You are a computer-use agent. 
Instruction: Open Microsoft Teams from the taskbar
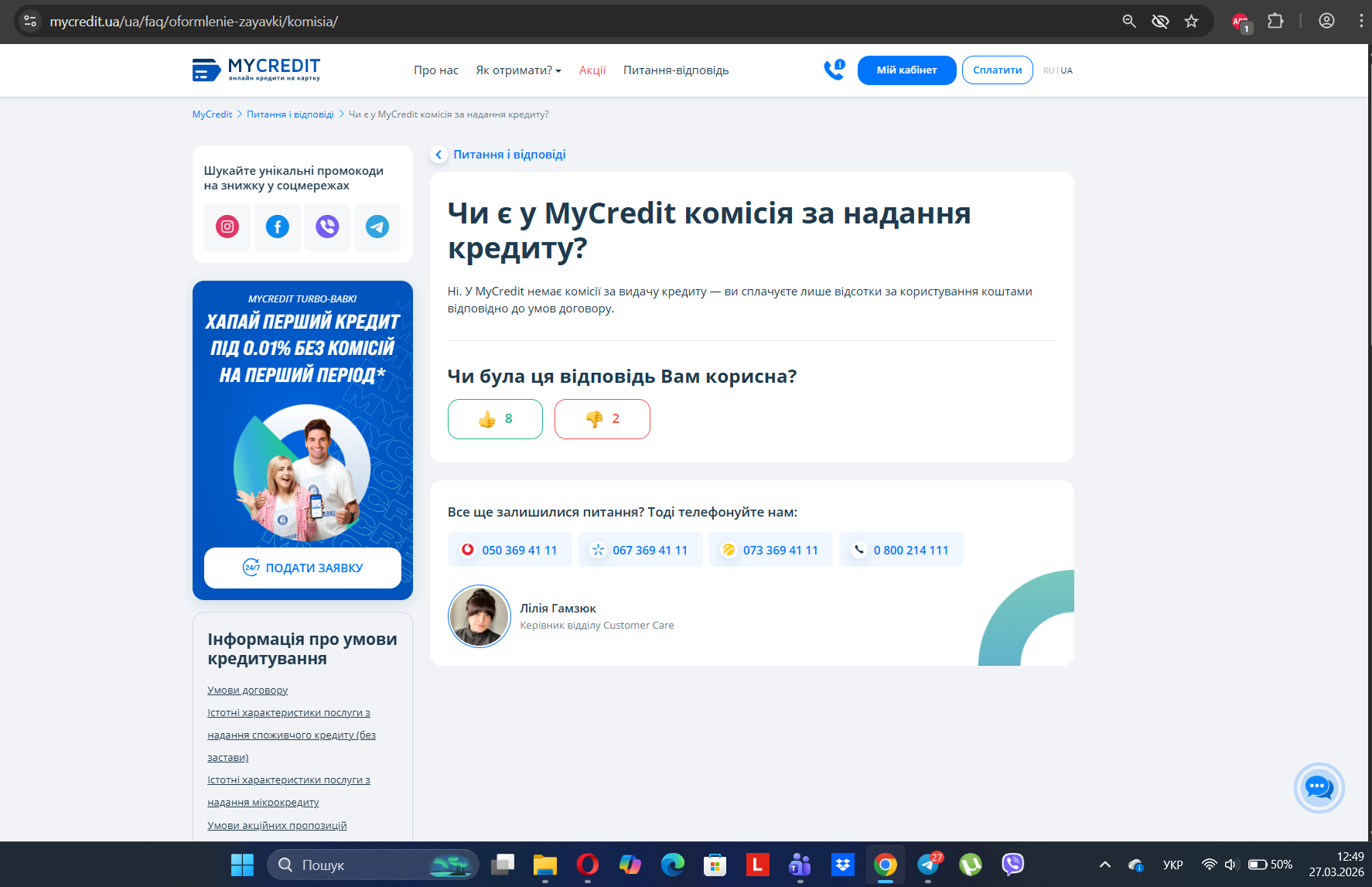click(800, 865)
